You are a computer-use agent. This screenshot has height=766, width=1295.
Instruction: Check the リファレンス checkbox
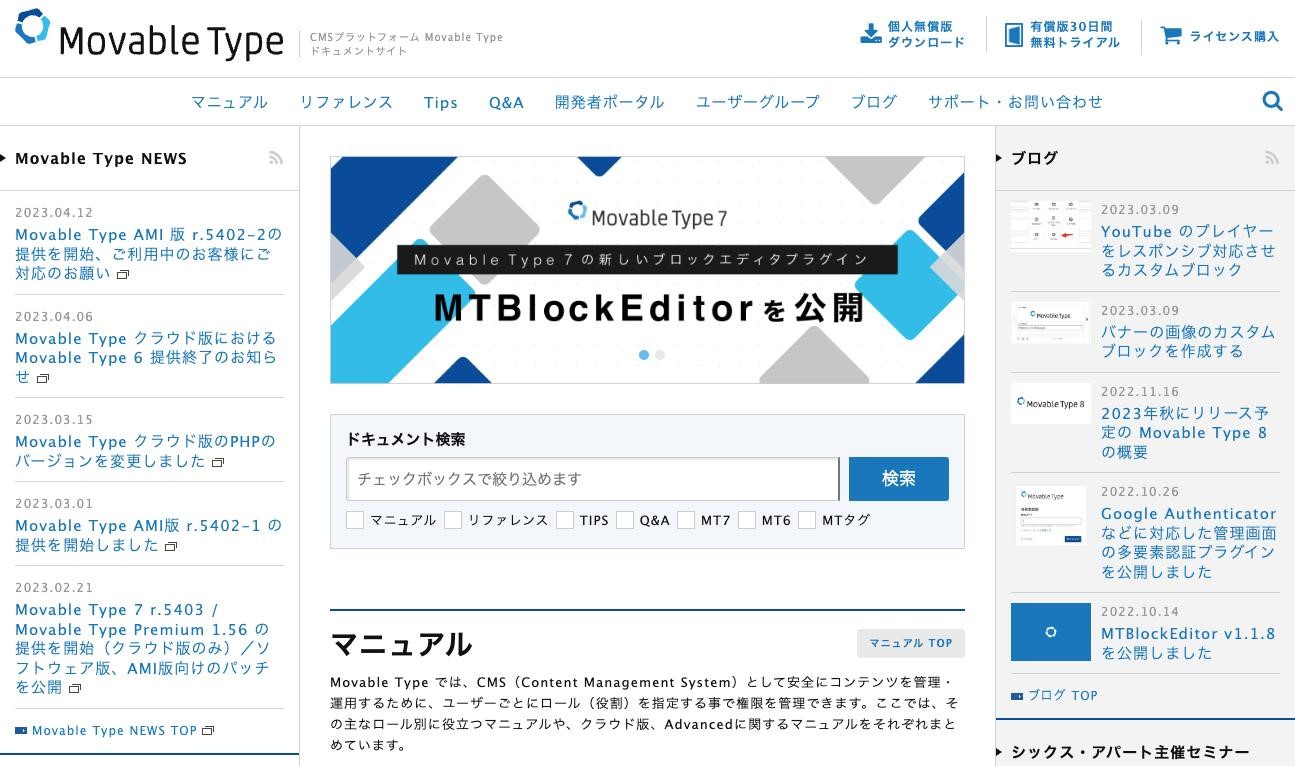pyautogui.click(x=453, y=520)
